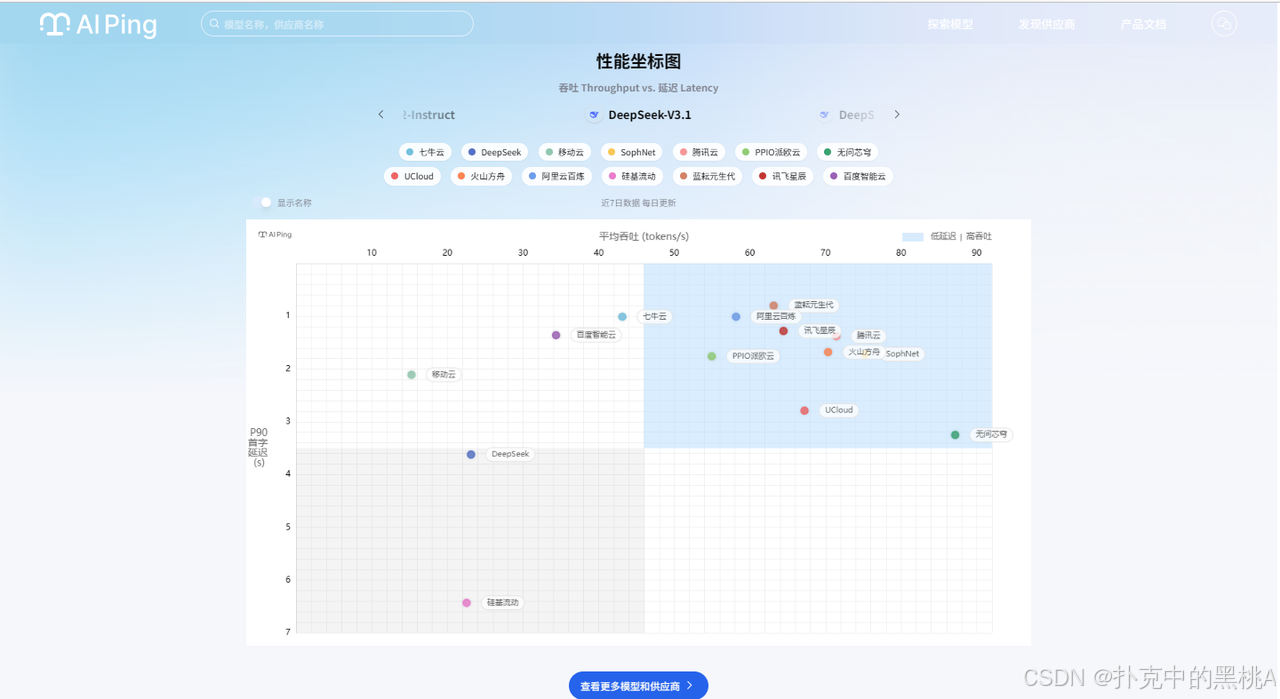The image size is (1280, 699).
Task: Toggle the 火山方舟 legend chip
Action: click(x=482, y=176)
